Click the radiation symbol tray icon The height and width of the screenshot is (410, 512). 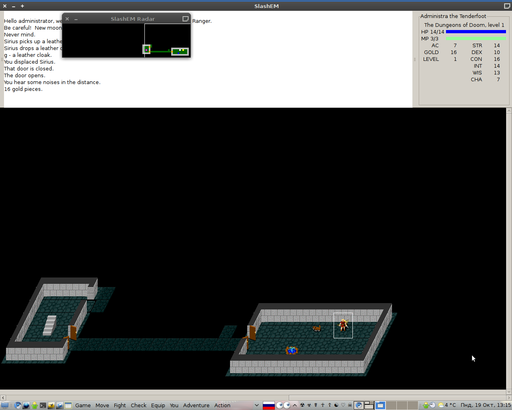302,405
